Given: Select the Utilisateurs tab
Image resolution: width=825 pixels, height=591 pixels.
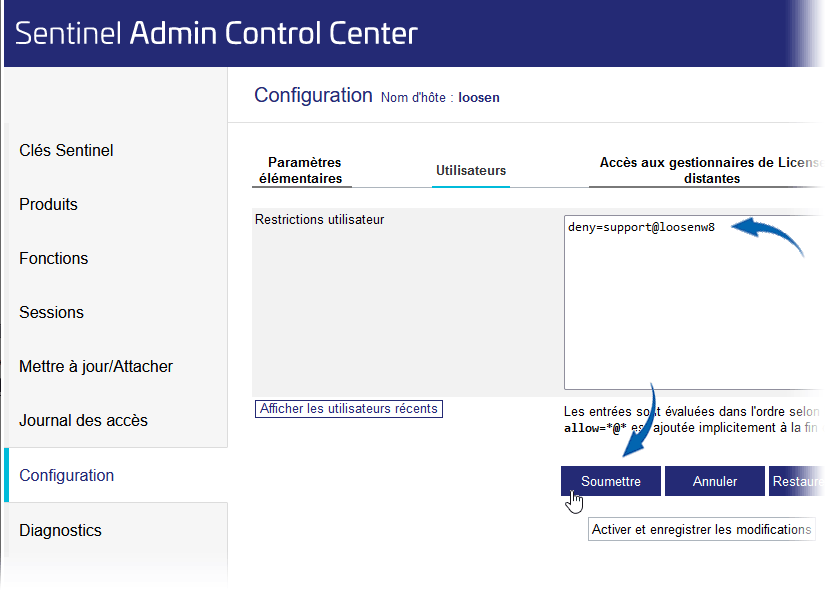Looking at the screenshot, I should pyautogui.click(x=471, y=171).
